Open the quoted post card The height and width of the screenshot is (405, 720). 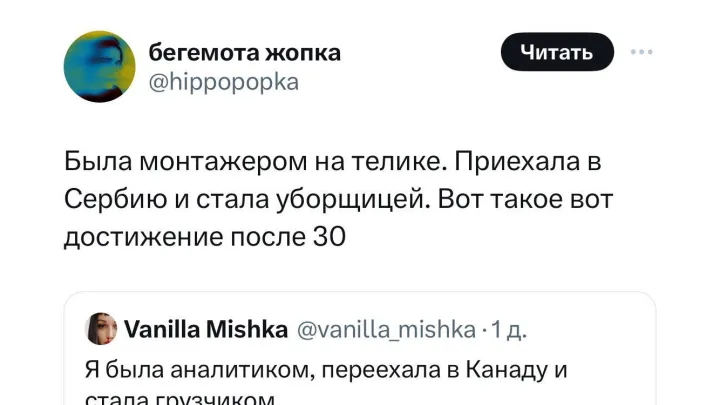(360, 350)
